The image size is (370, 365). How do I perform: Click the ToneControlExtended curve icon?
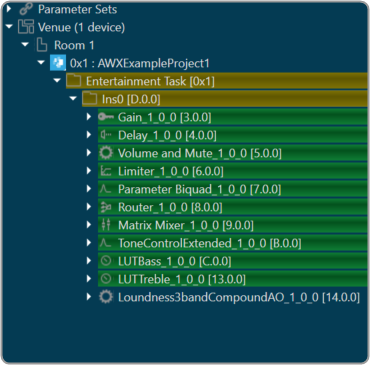(105, 243)
